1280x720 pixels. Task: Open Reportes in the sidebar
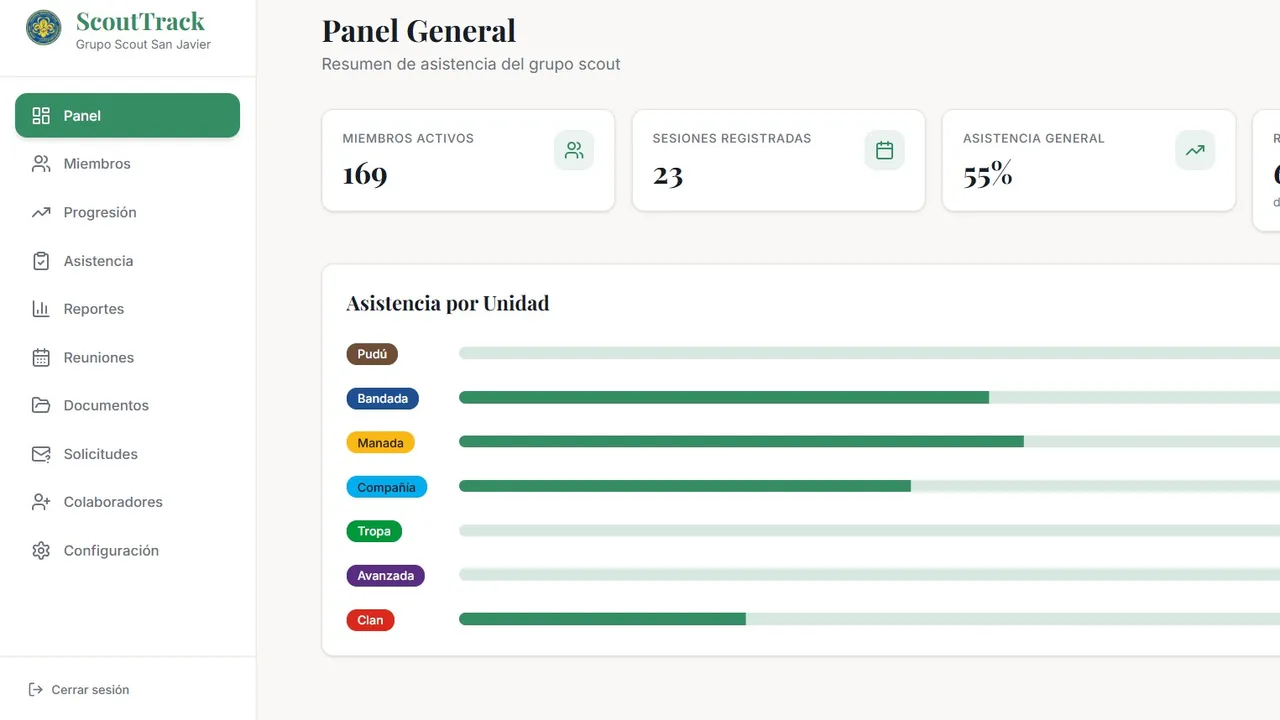127,309
